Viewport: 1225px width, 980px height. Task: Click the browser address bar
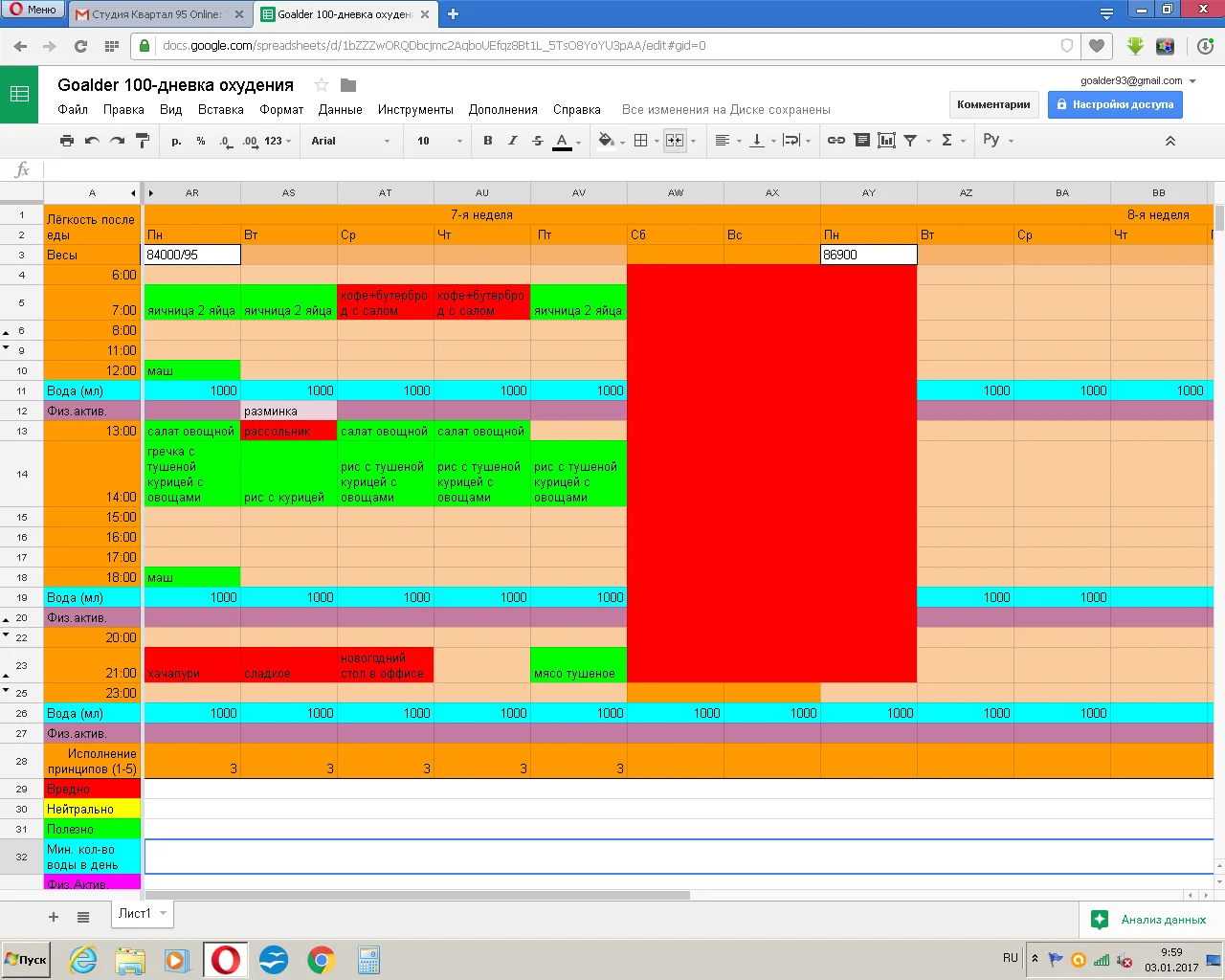(x=603, y=45)
